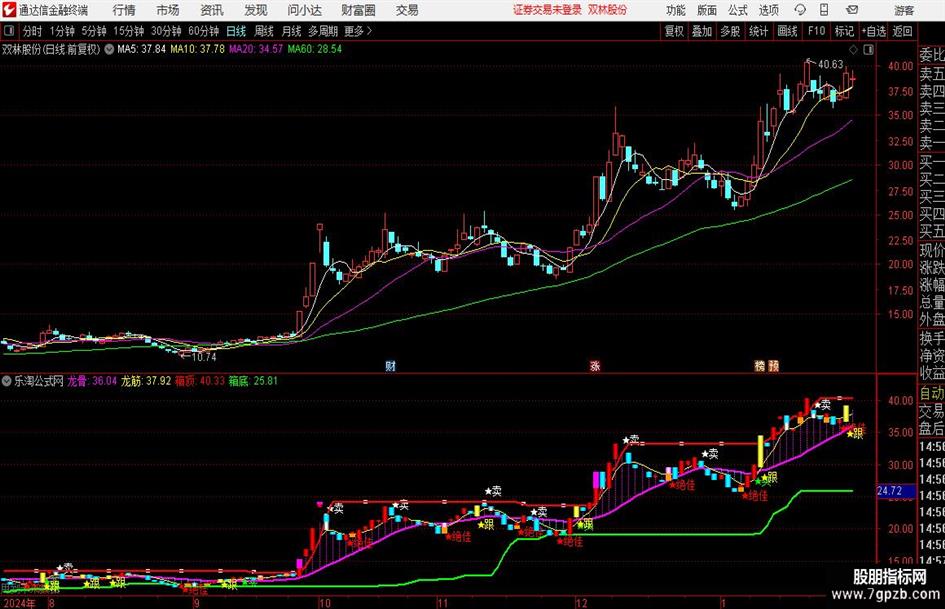945x609 pixels.
Task: Open the 问小达 menu
Action: click(304, 10)
